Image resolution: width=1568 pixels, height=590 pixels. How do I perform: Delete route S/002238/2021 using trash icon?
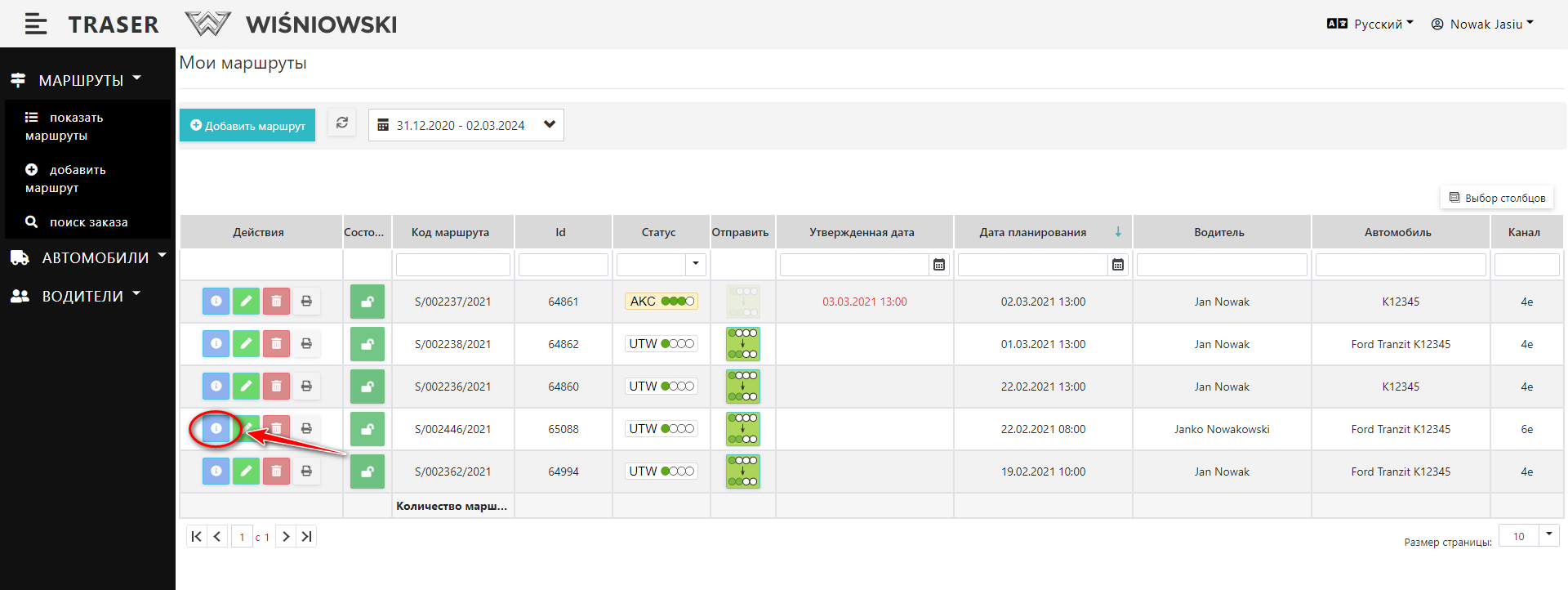pos(276,344)
